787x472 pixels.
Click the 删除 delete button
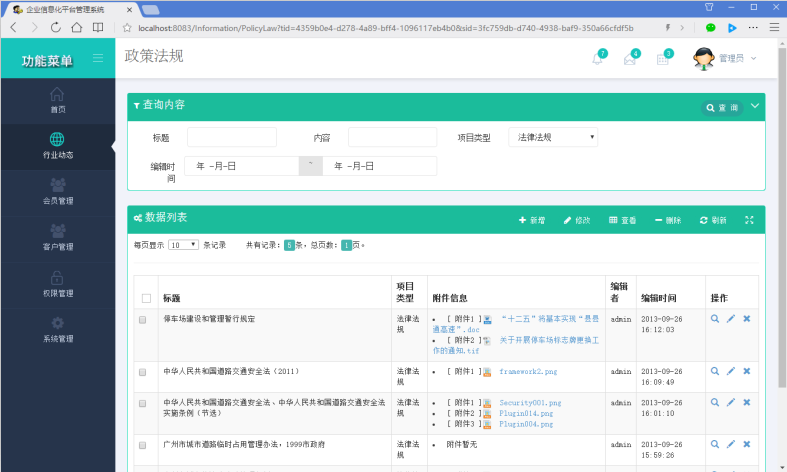[668, 220]
